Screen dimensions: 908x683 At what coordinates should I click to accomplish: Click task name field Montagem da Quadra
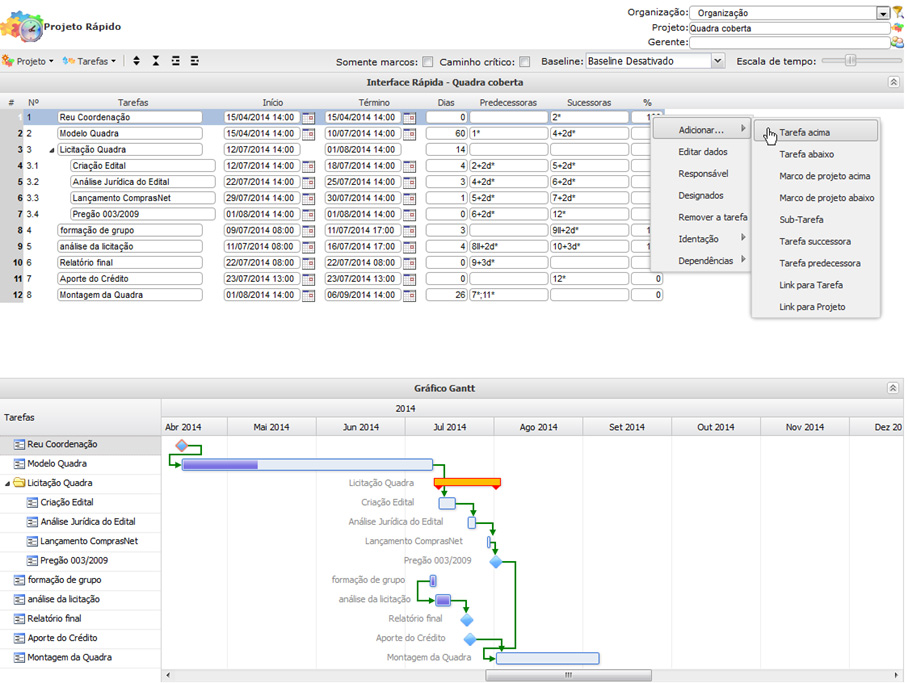(130, 295)
